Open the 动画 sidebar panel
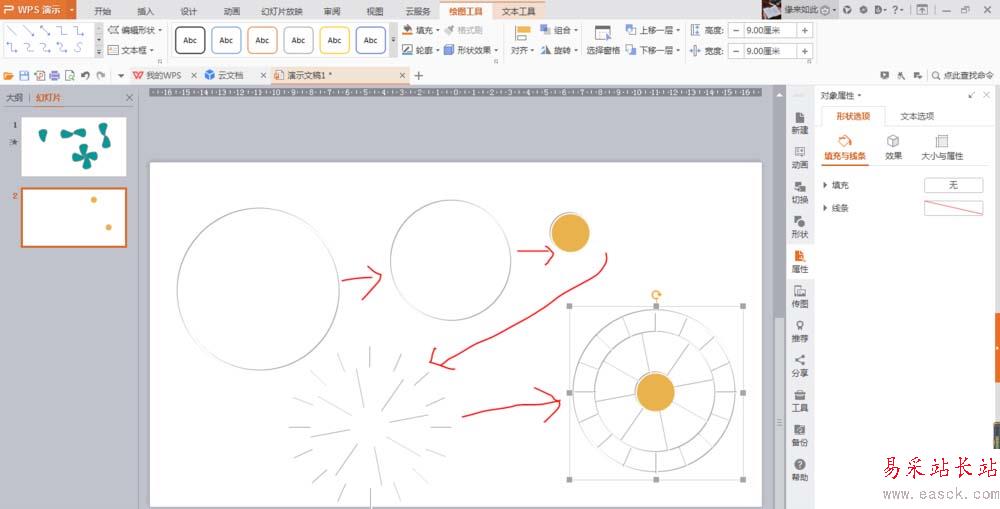This screenshot has height=509, width=1000. [800, 158]
